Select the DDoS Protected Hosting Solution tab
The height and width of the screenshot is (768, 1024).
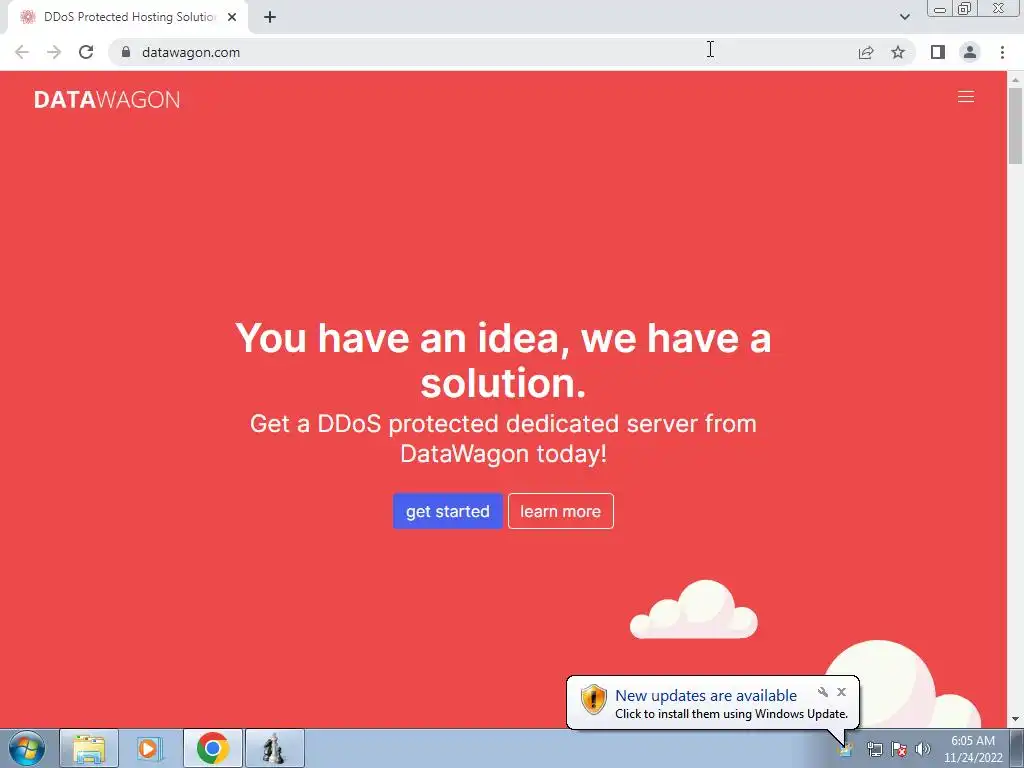coord(128,17)
